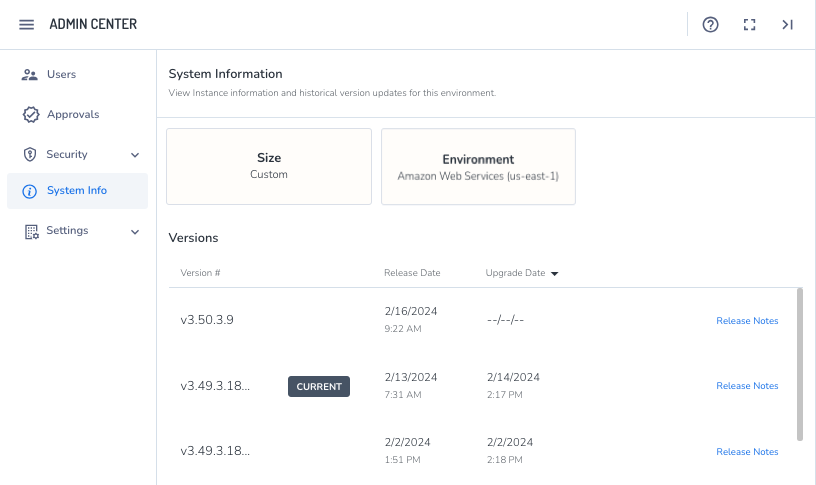Screen dimensions: 816x485
Task: Click the Security shield icon
Action: tap(30, 155)
